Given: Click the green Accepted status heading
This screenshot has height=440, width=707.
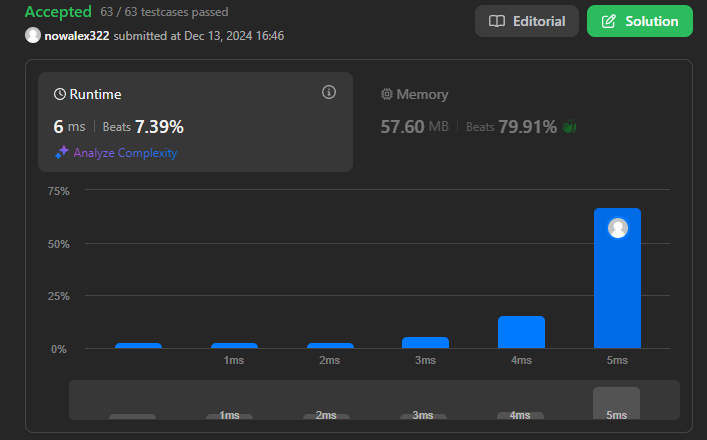Looking at the screenshot, I should (x=59, y=12).
